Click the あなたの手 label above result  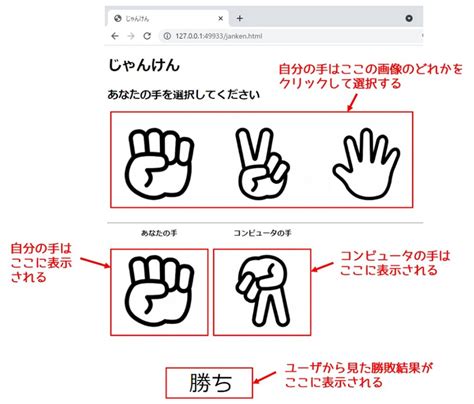tap(159, 233)
